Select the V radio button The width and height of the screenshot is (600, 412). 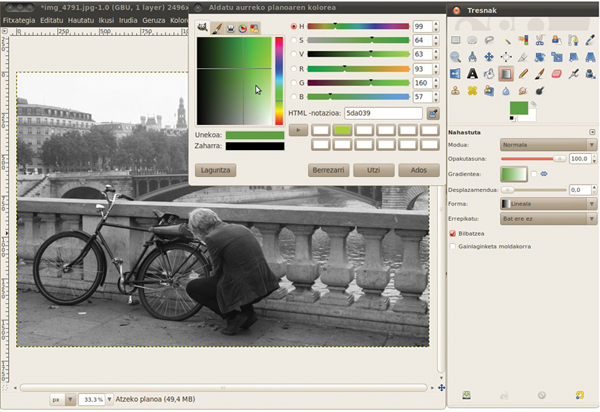pyautogui.click(x=293, y=54)
